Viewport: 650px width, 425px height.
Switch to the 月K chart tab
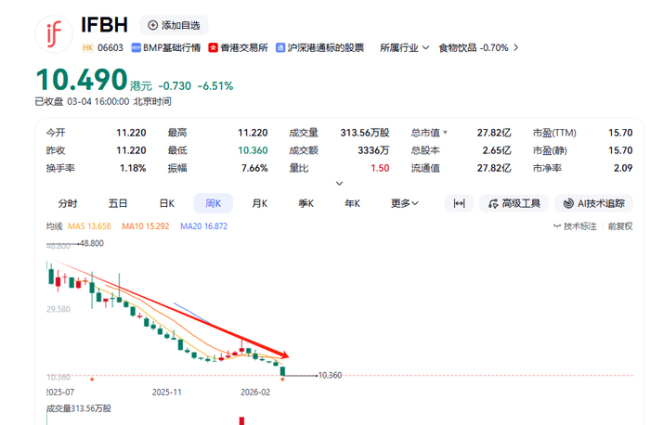pos(260,204)
